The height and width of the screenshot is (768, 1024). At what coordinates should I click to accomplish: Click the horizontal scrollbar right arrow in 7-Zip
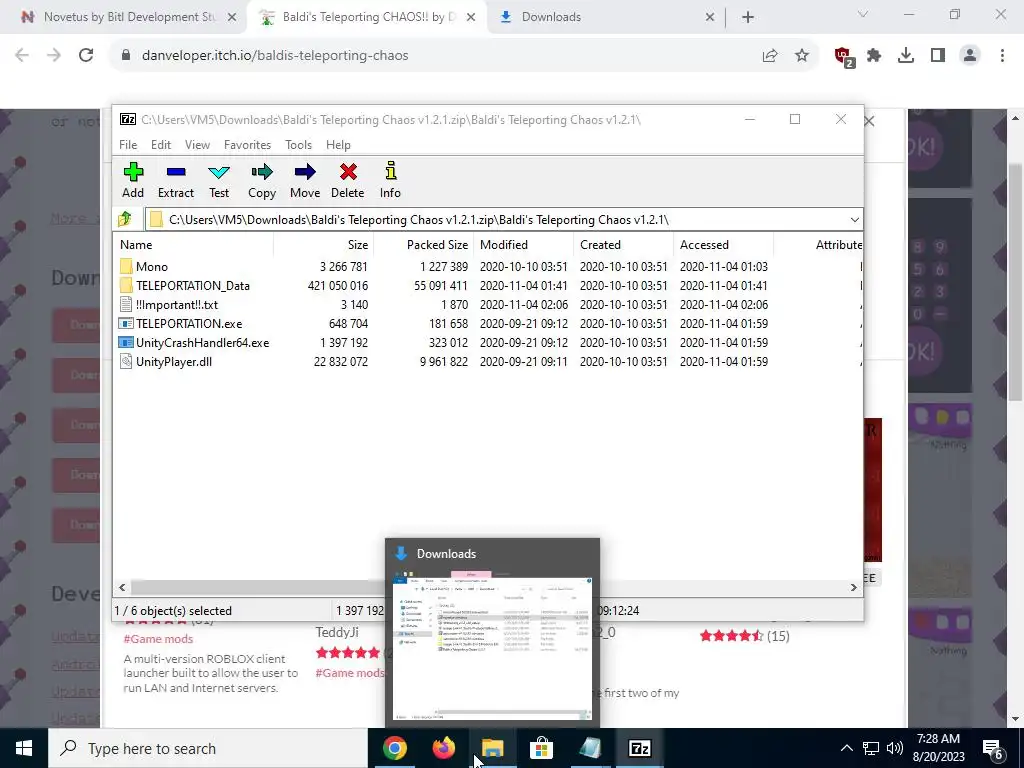tap(853, 587)
